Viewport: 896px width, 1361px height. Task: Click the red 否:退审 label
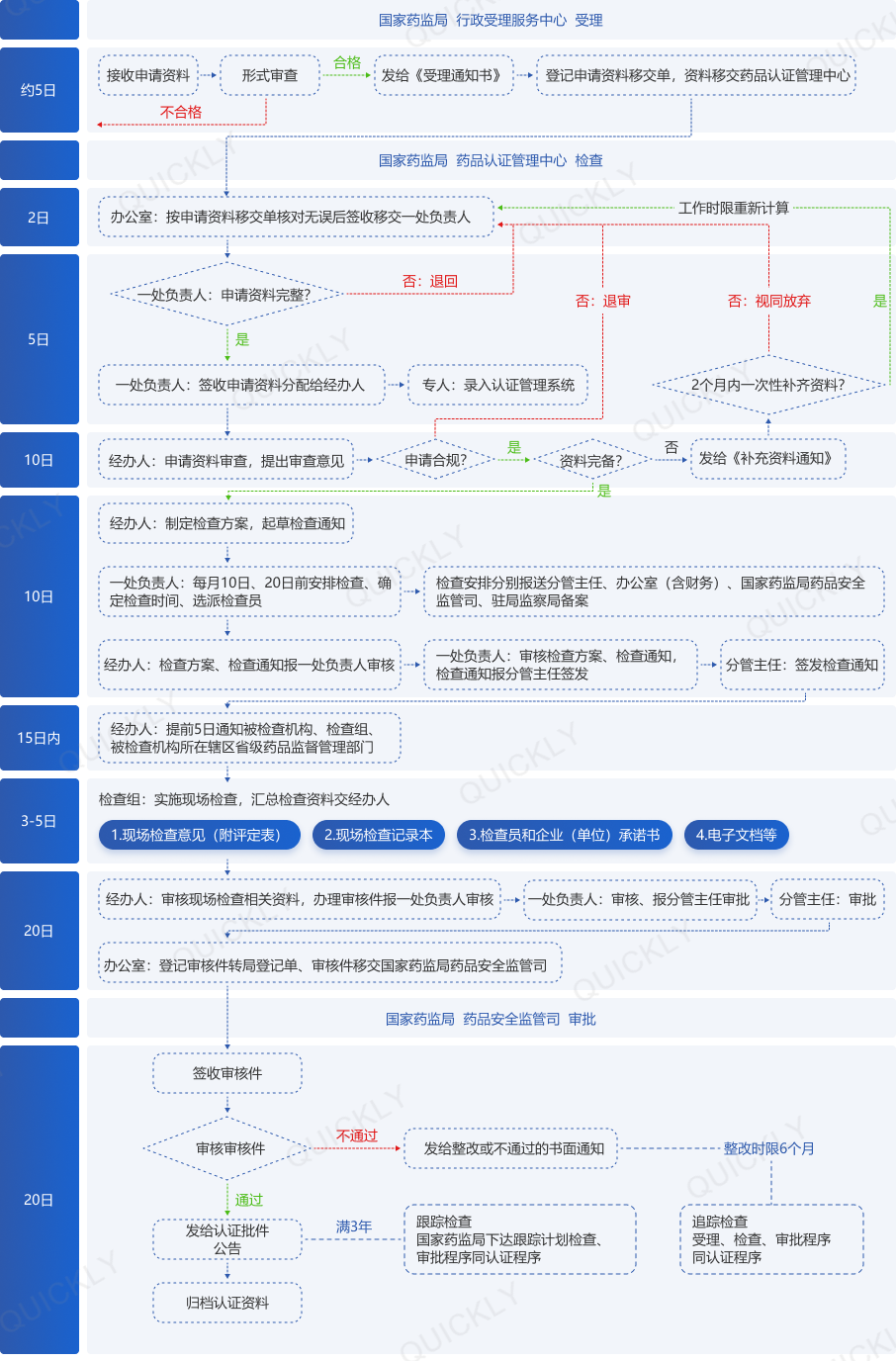click(603, 301)
